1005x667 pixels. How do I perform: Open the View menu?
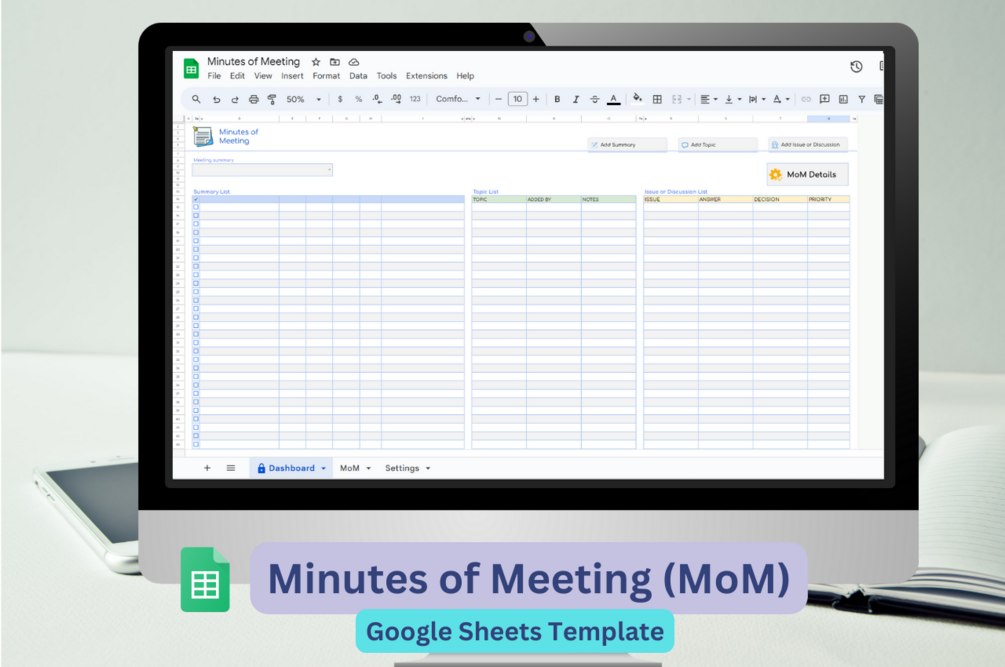pos(263,76)
